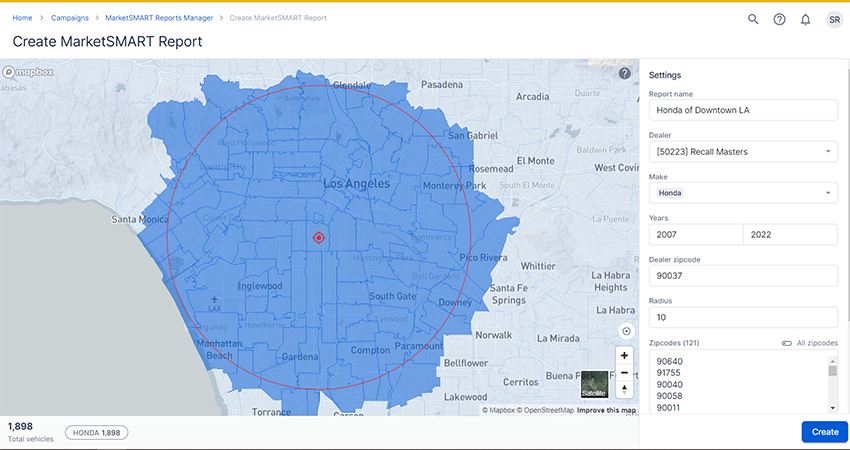Edit the start year 2007 field
The width and height of the screenshot is (850, 450).
pyautogui.click(x=696, y=235)
